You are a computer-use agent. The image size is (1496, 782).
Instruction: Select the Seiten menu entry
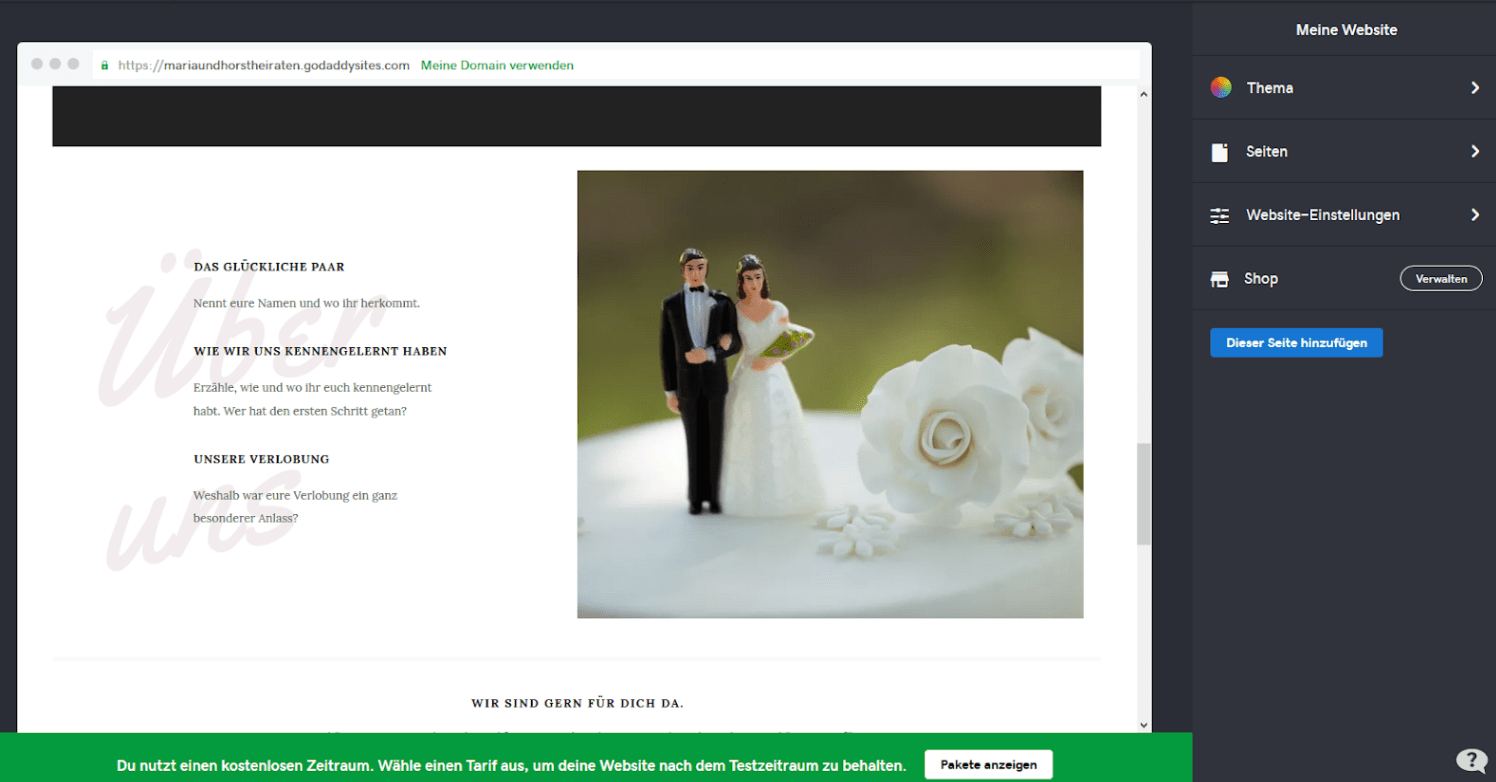tap(1266, 152)
